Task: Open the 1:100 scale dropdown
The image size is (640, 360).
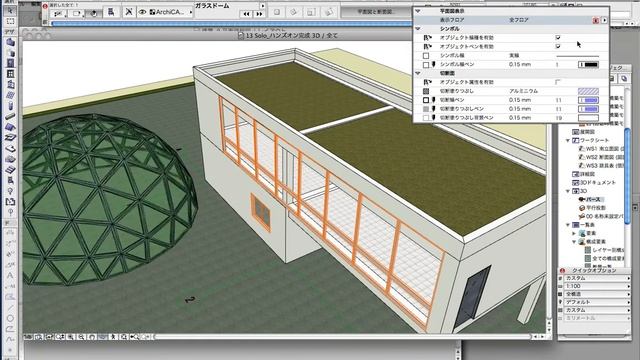Action: point(597,286)
